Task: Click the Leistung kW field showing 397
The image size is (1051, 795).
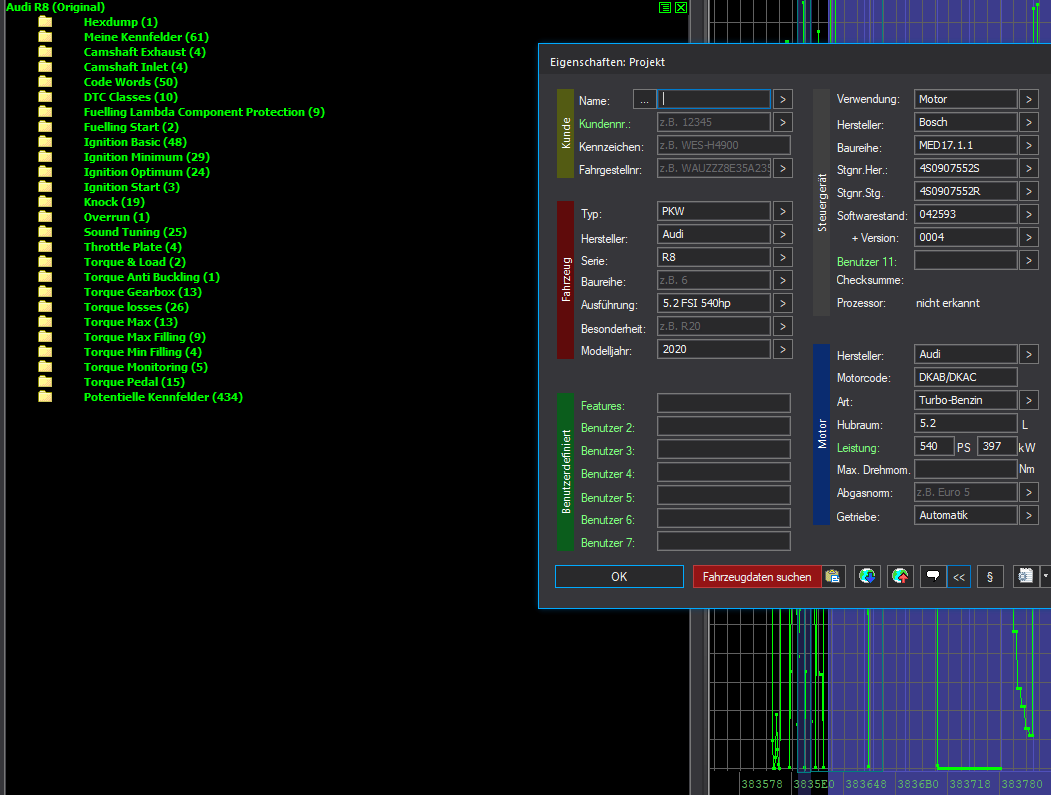Action: pyautogui.click(x=997, y=446)
